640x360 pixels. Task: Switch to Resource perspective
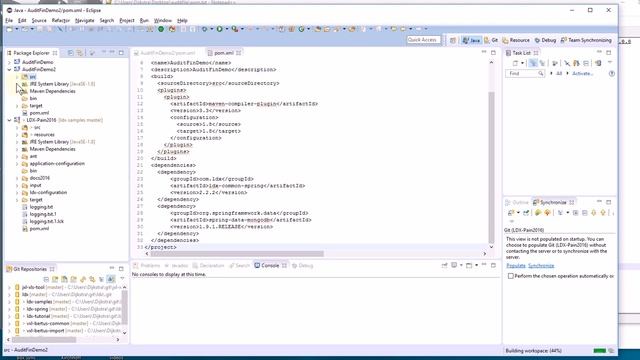[x=516, y=40]
